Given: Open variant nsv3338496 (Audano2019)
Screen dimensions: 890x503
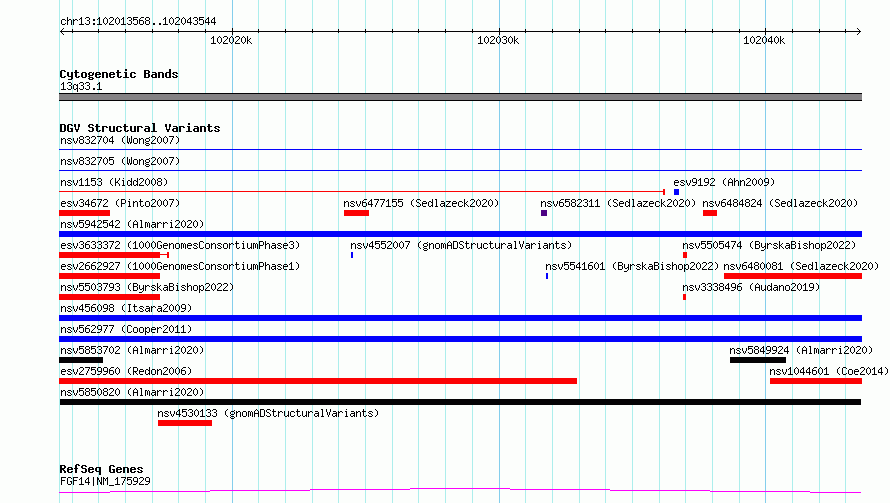Looking at the screenshot, I should [x=752, y=287].
